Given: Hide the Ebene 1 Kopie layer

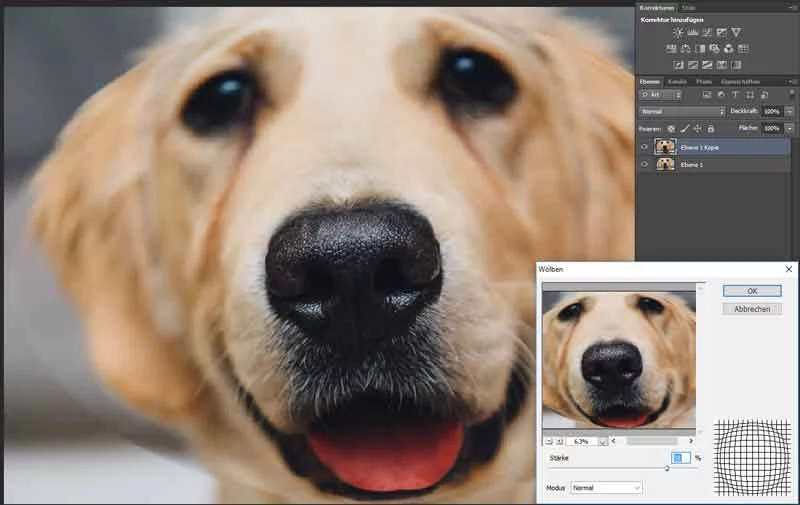Looking at the screenshot, I should coord(644,147).
